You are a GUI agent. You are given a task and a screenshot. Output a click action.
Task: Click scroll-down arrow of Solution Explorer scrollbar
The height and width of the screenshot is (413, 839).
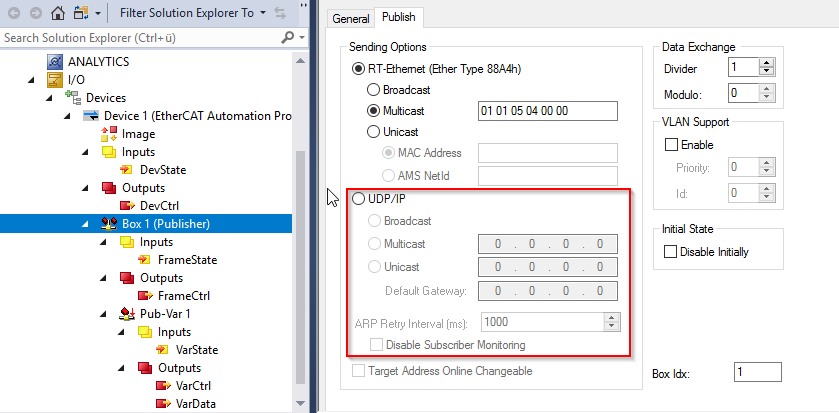(300, 403)
